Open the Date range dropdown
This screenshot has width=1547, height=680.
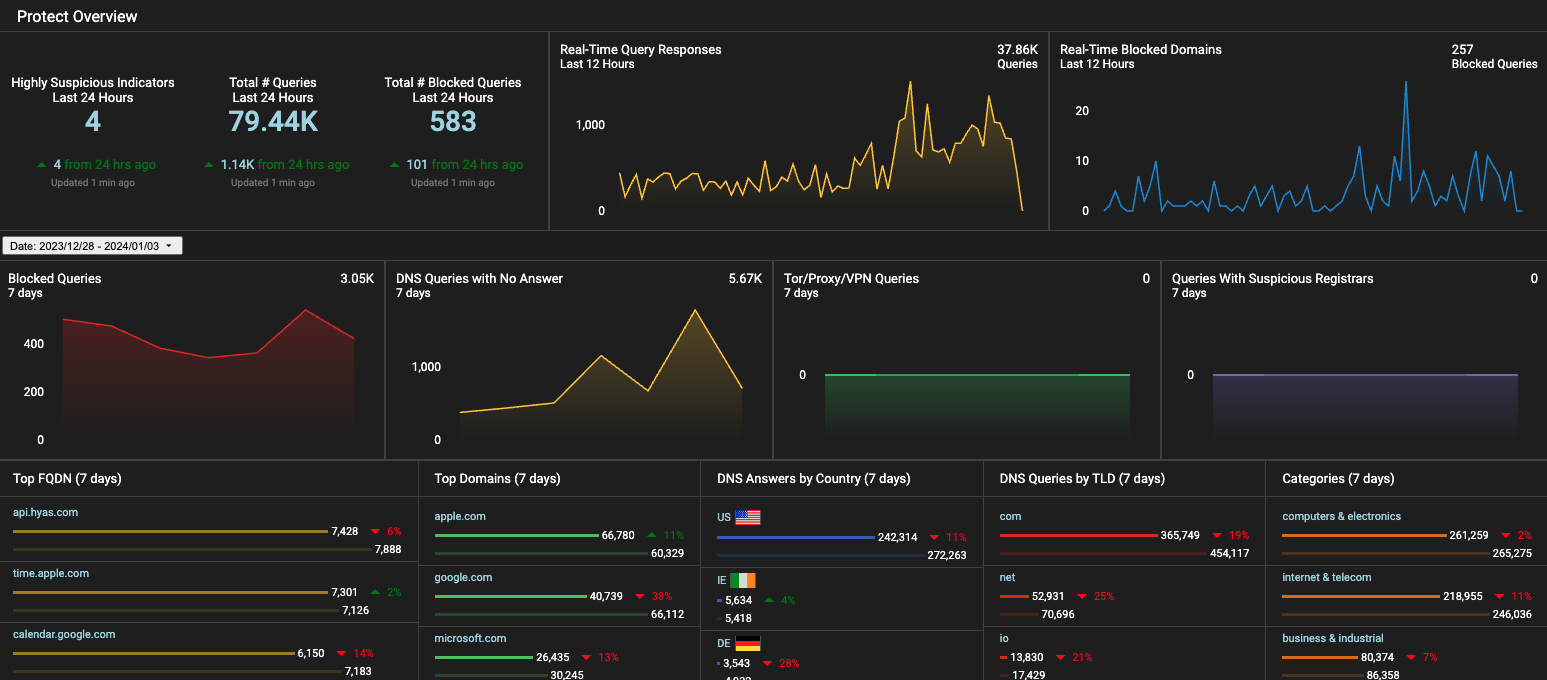92,246
